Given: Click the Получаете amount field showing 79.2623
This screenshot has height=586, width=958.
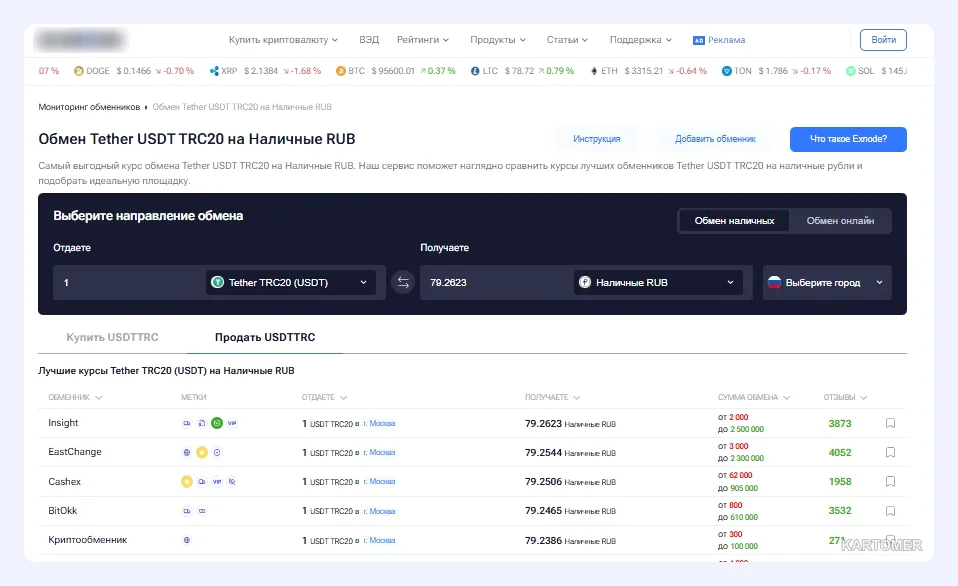Looking at the screenshot, I should click(496, 282).
